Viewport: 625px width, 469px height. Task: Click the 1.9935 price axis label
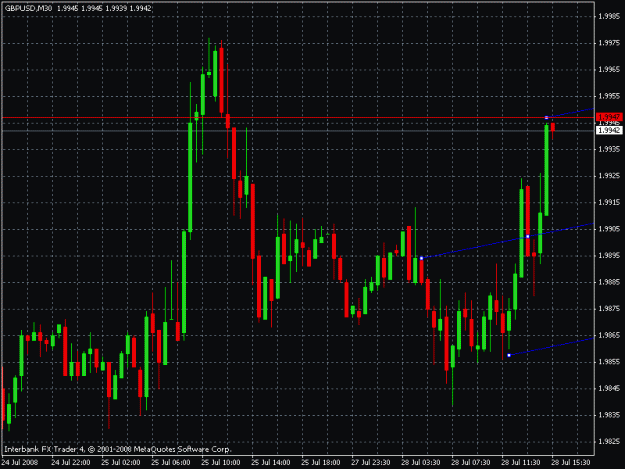[609, 149]
